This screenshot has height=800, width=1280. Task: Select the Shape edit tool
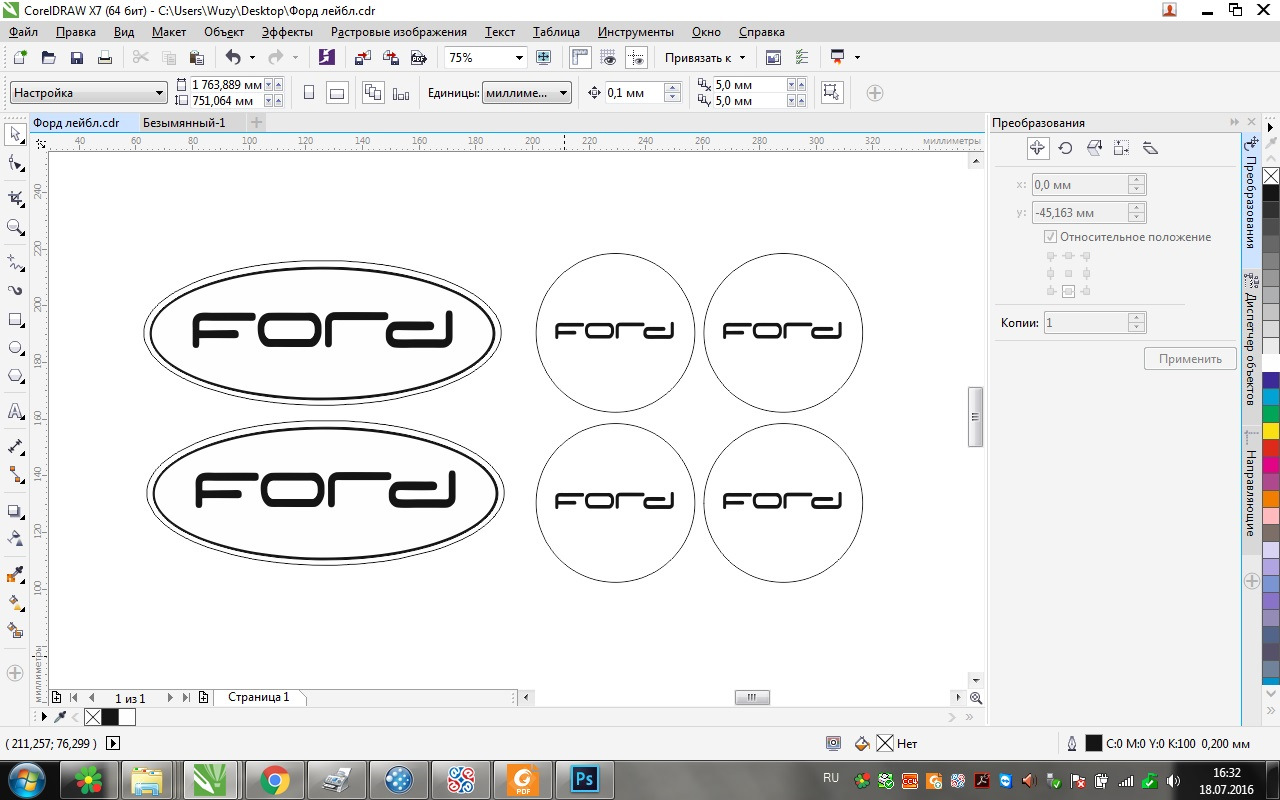click(x=15, y=164)
